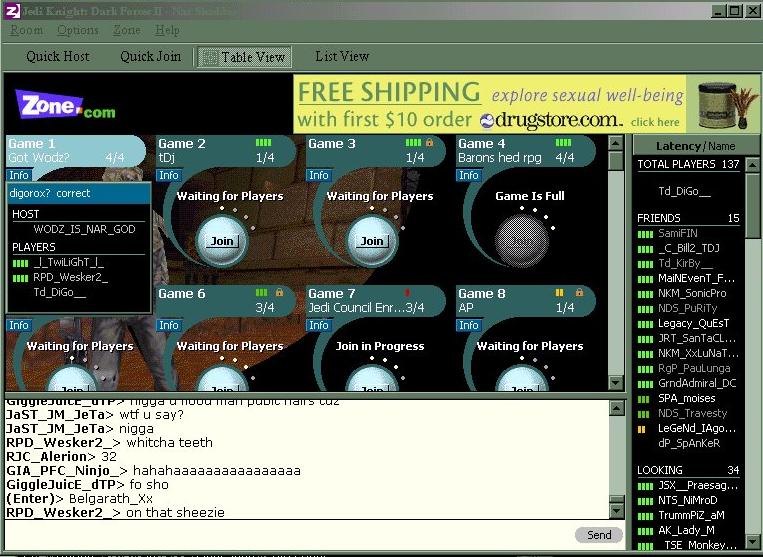Click Game 4 green latency bars
763x557 pixels.
(x=563, y=143)
